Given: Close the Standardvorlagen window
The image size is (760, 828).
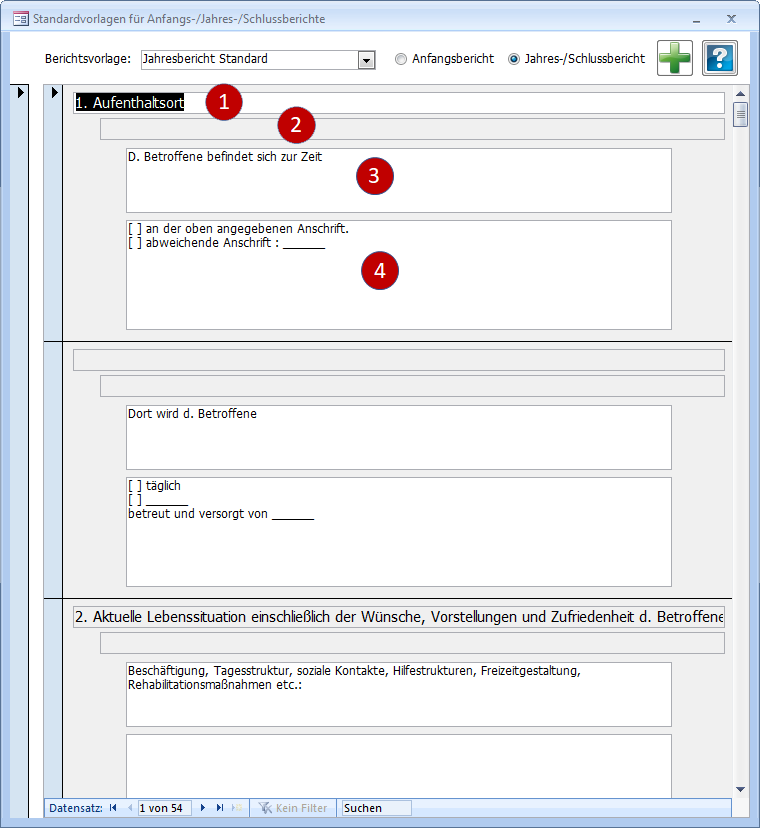Looking at the screenshot, I should click(x=731, y=19).
